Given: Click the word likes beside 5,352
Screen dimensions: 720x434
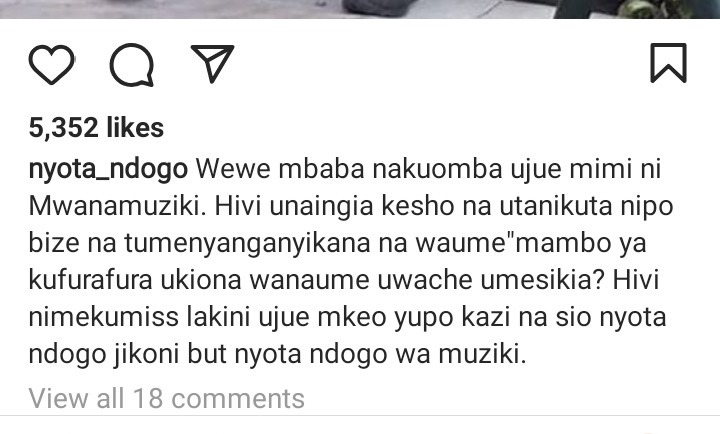Looking at the screenshot, I should (x=135, y=127).
